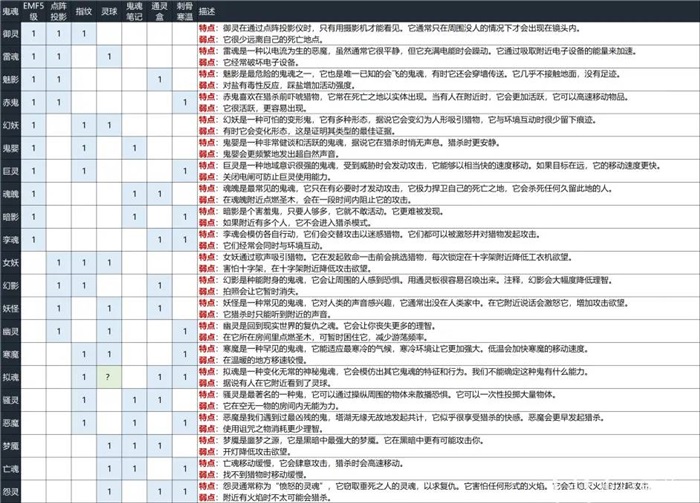The width and height of the screenshot is (700, 503).
Task: Click the 雷魂 row label
Action: click(11, 57)
